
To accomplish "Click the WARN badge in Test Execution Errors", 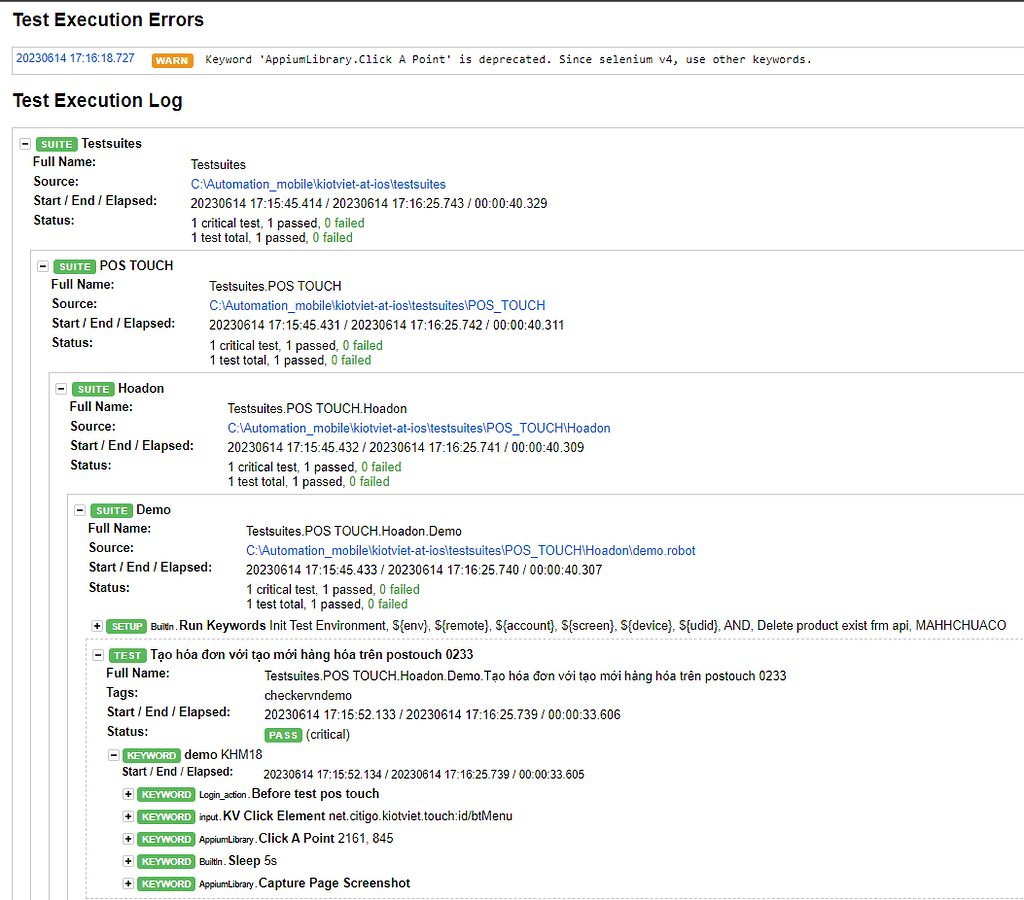I will [x=171, y=59].
